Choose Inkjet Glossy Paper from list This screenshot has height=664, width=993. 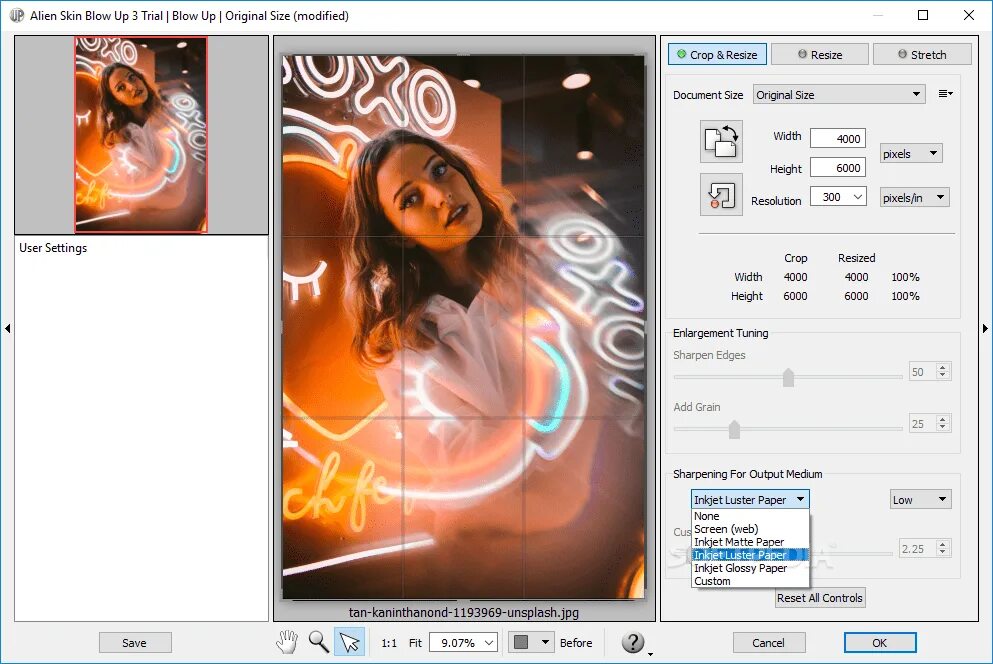coord(740,568)
